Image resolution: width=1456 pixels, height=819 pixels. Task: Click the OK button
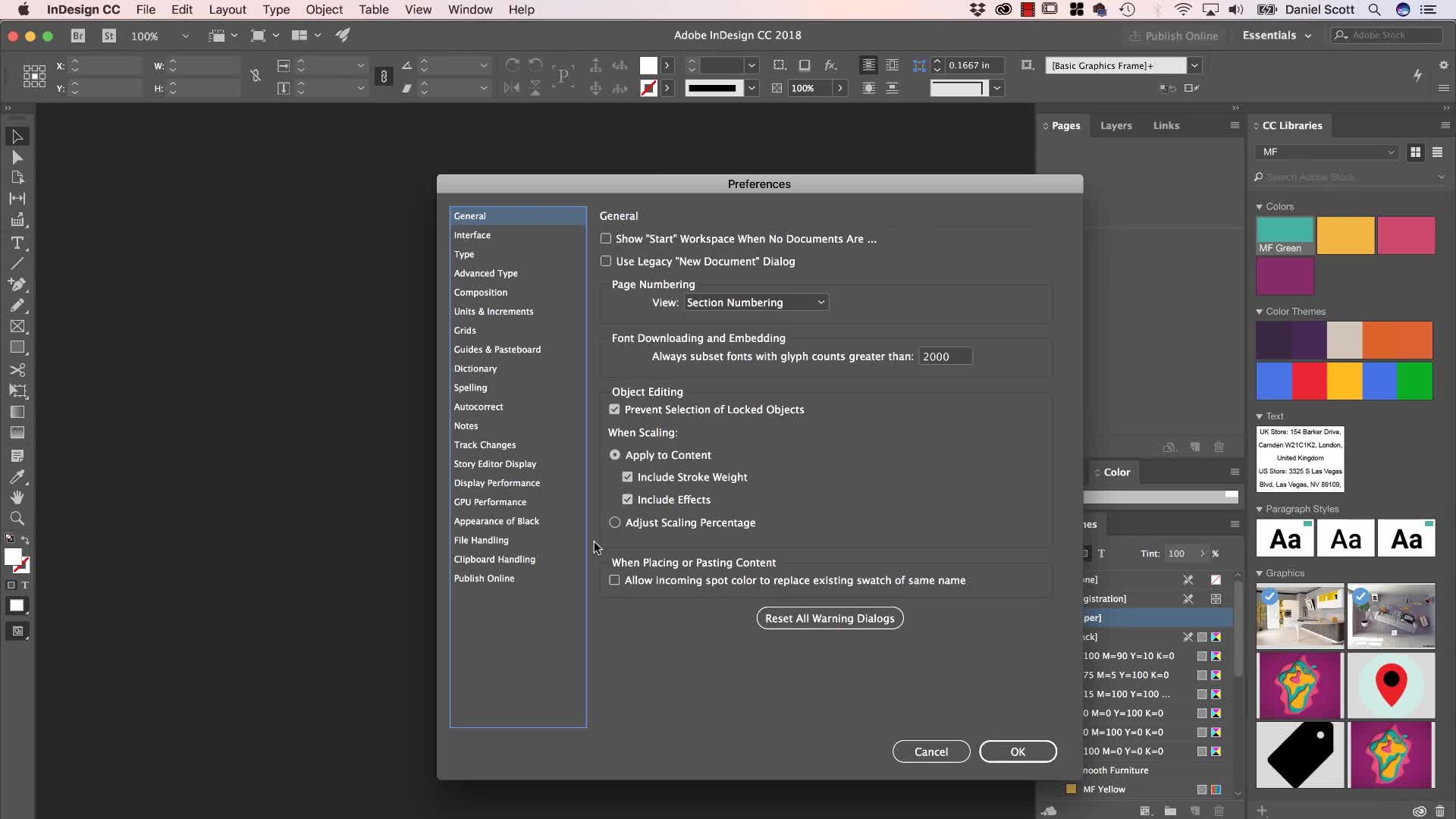tap(1018, 752)
